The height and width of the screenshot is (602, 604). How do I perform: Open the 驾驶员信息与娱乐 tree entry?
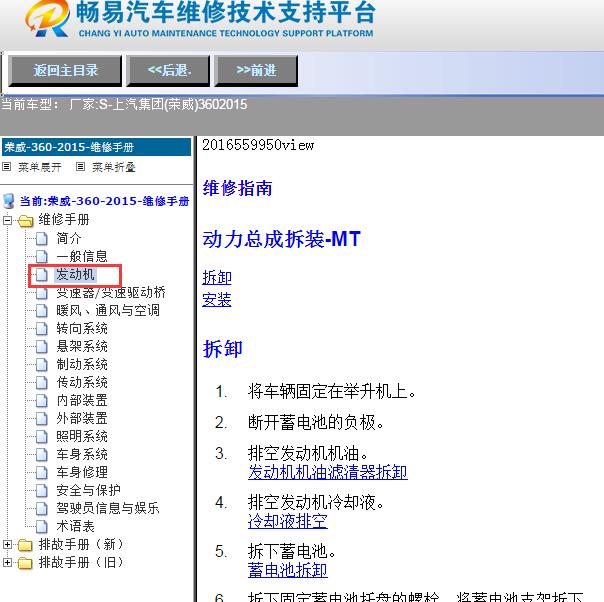coord(108,508)
